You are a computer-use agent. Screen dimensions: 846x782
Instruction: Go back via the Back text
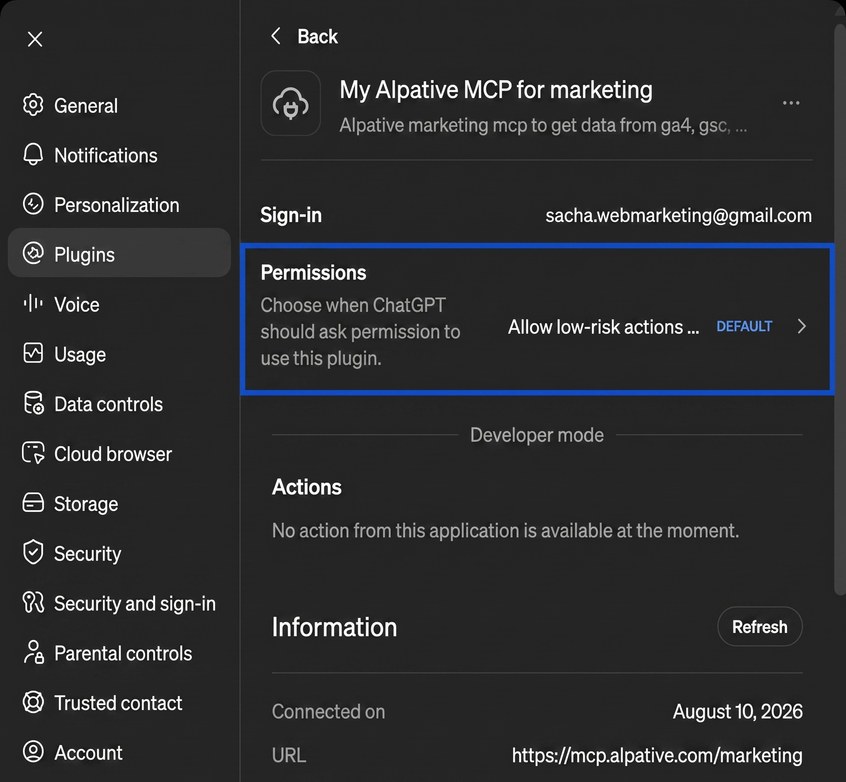[x=317, y=37]
